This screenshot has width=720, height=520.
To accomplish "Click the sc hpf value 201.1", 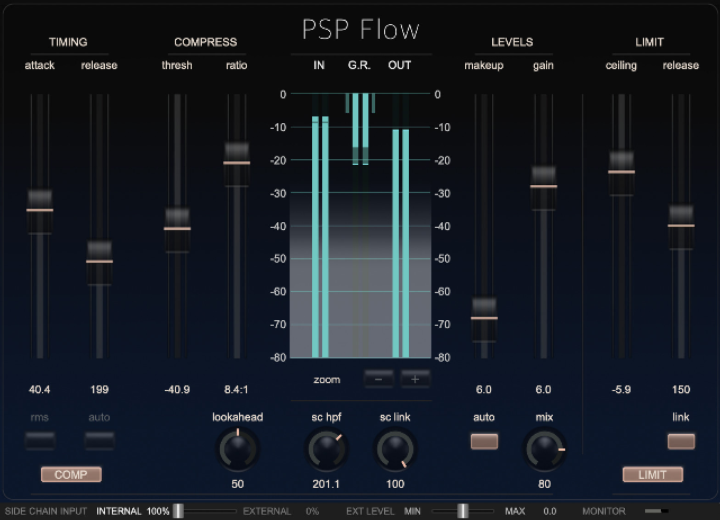I will click(326, 484).
